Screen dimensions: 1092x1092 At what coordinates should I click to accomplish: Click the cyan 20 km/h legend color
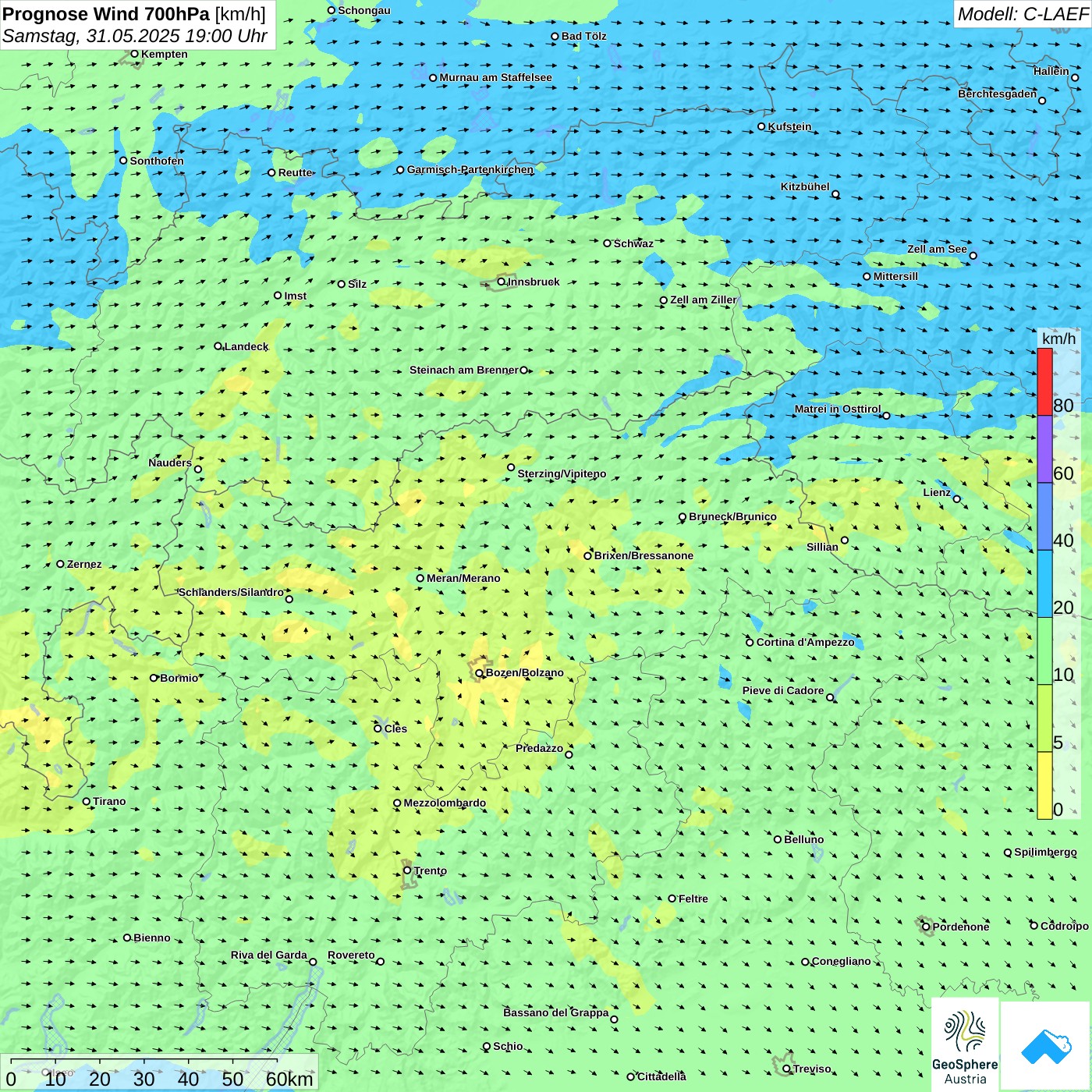click(1044, 583)
